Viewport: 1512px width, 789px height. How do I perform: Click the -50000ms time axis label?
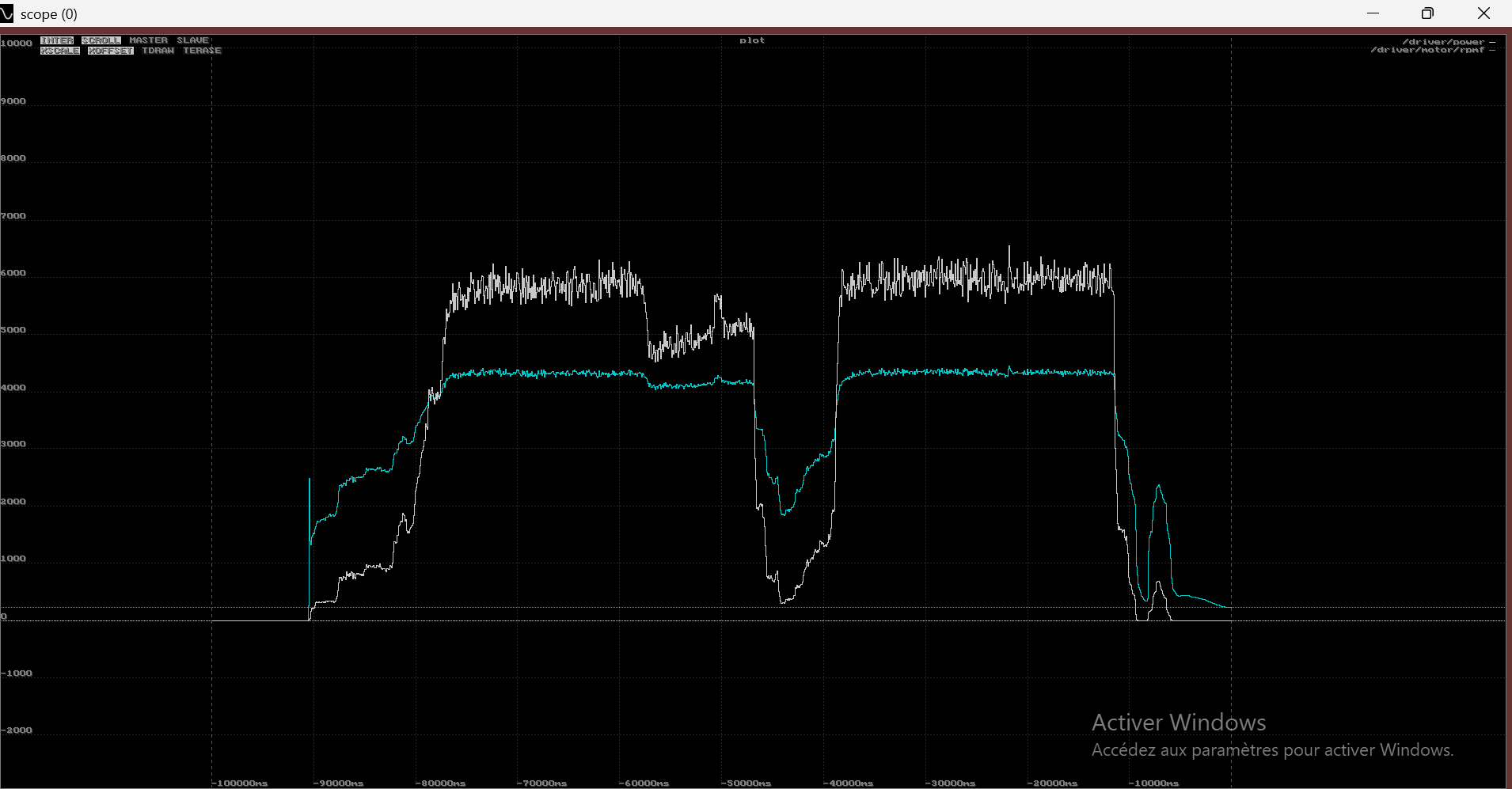point(746,783)
